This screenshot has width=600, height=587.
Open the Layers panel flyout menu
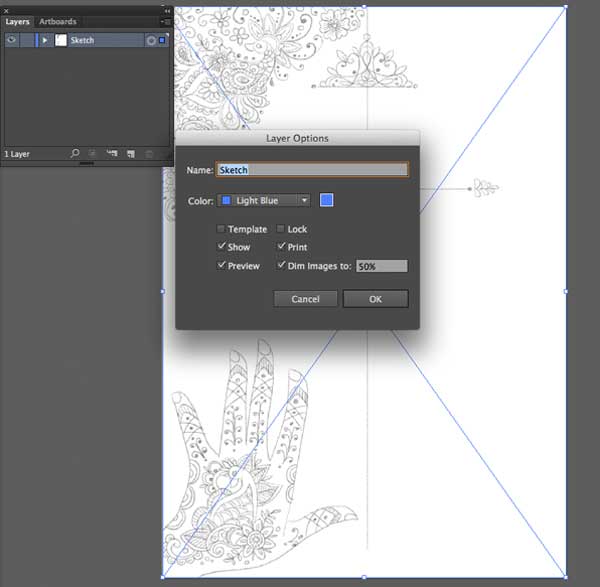tap(165, 22)
